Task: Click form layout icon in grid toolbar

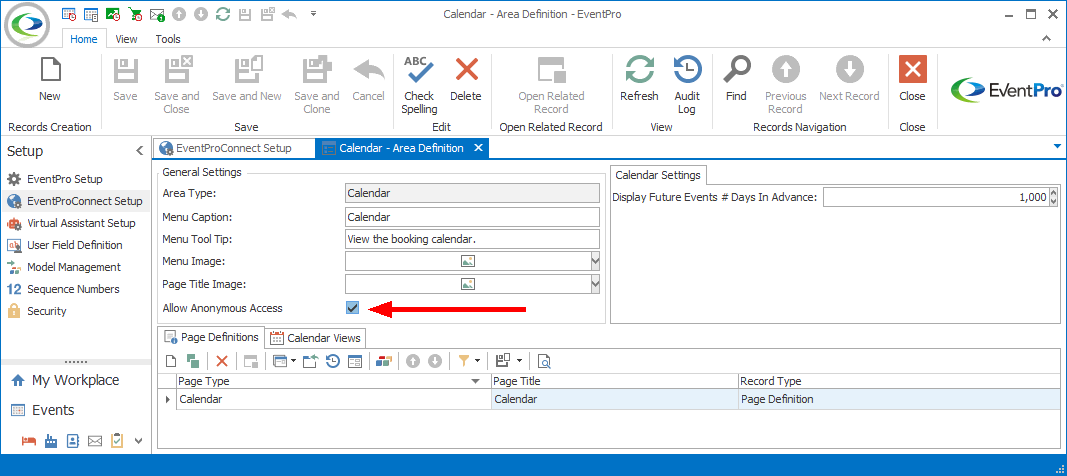Action: pos(355,361)
